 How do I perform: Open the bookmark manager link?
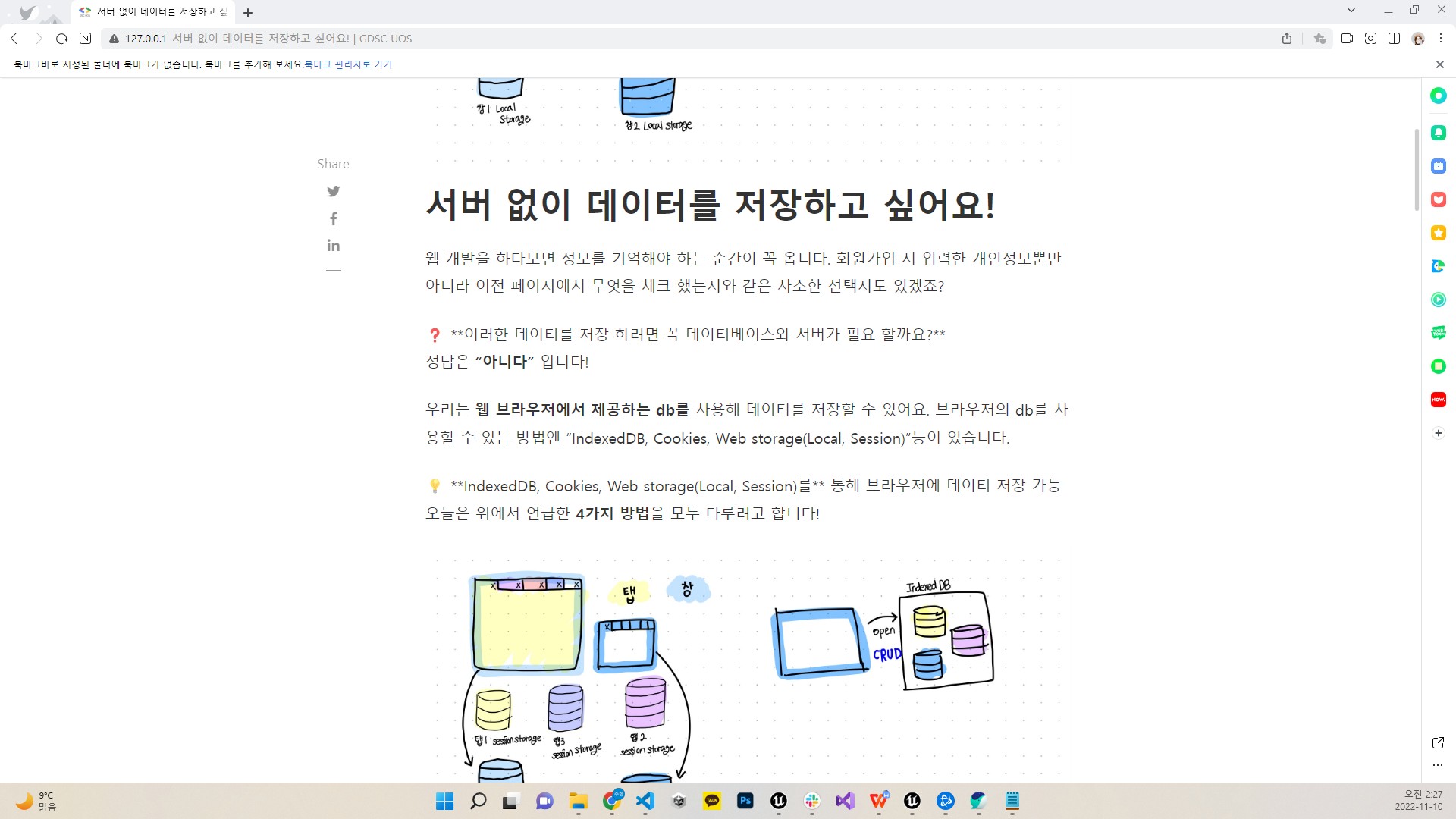coord(348,64)
